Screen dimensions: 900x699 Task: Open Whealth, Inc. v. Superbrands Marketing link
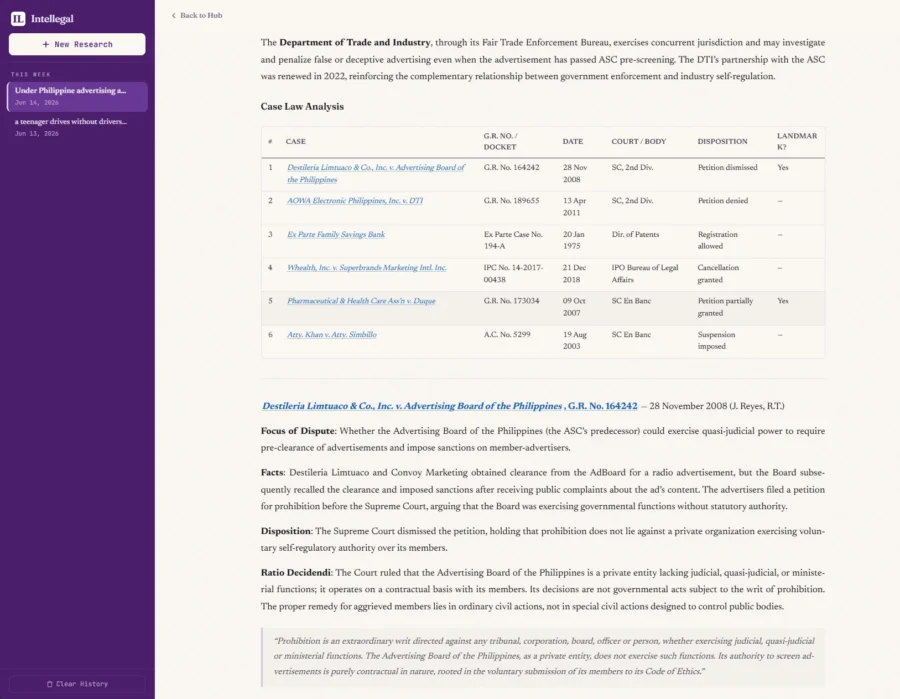pyautogui.click(x=367, y=267)
